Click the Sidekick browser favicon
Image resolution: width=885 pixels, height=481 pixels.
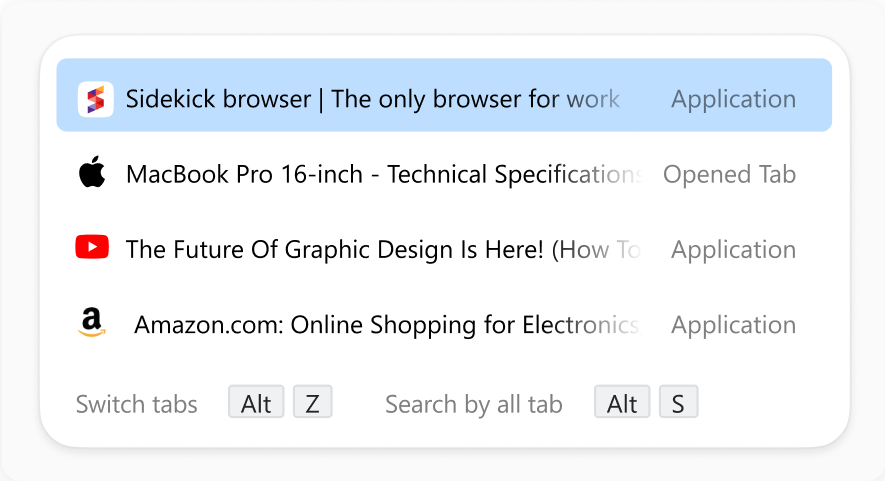point(95,99)
